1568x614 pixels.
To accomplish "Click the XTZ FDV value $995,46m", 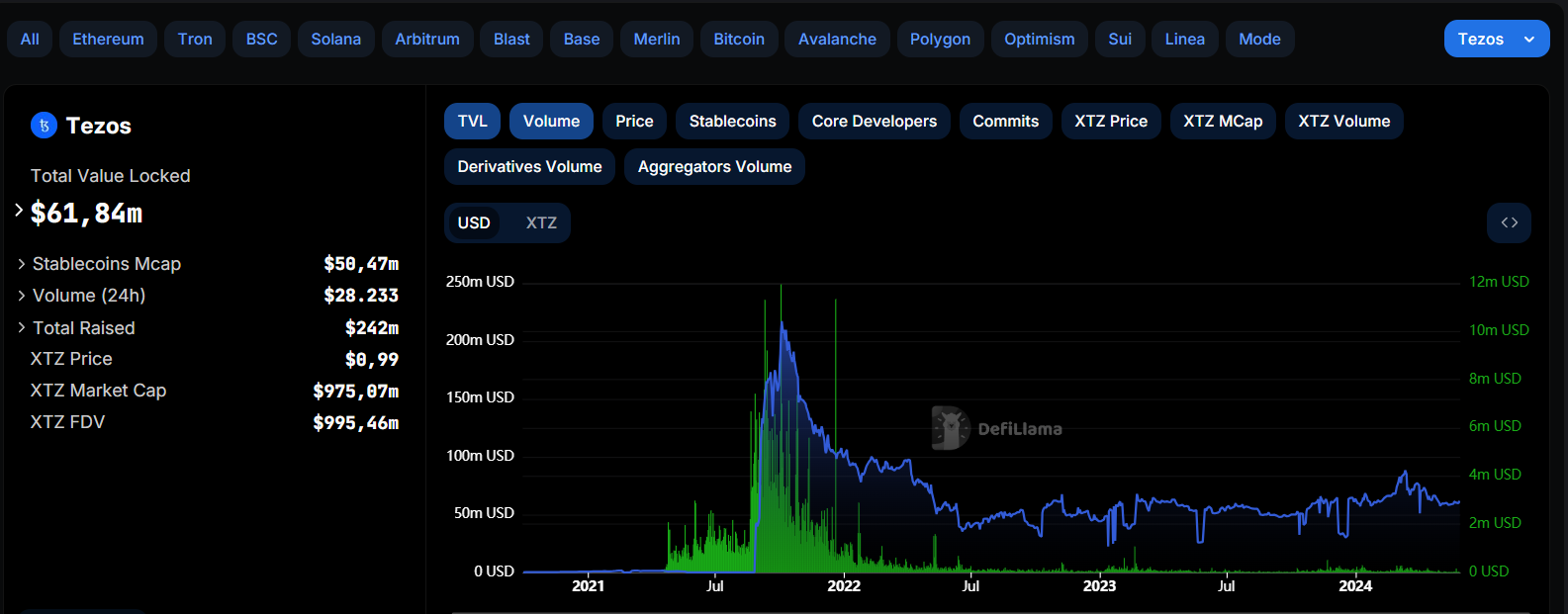I will point(355,422).
